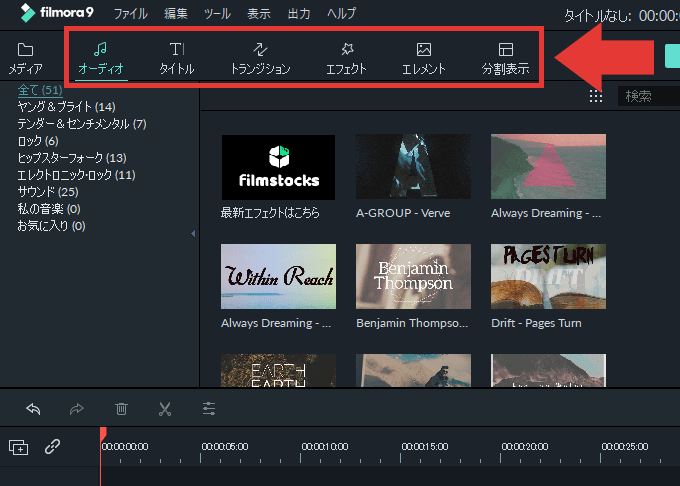680x486 pixels.
Task: Click the Filmora9 logo icon
Action: [28, 13]
